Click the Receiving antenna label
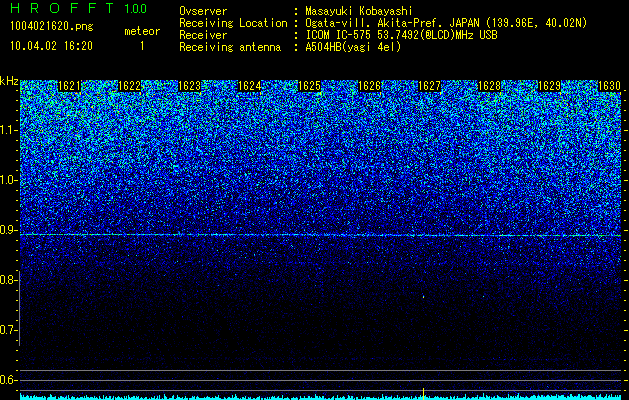 pyautogui.click(x=230, y=47)
